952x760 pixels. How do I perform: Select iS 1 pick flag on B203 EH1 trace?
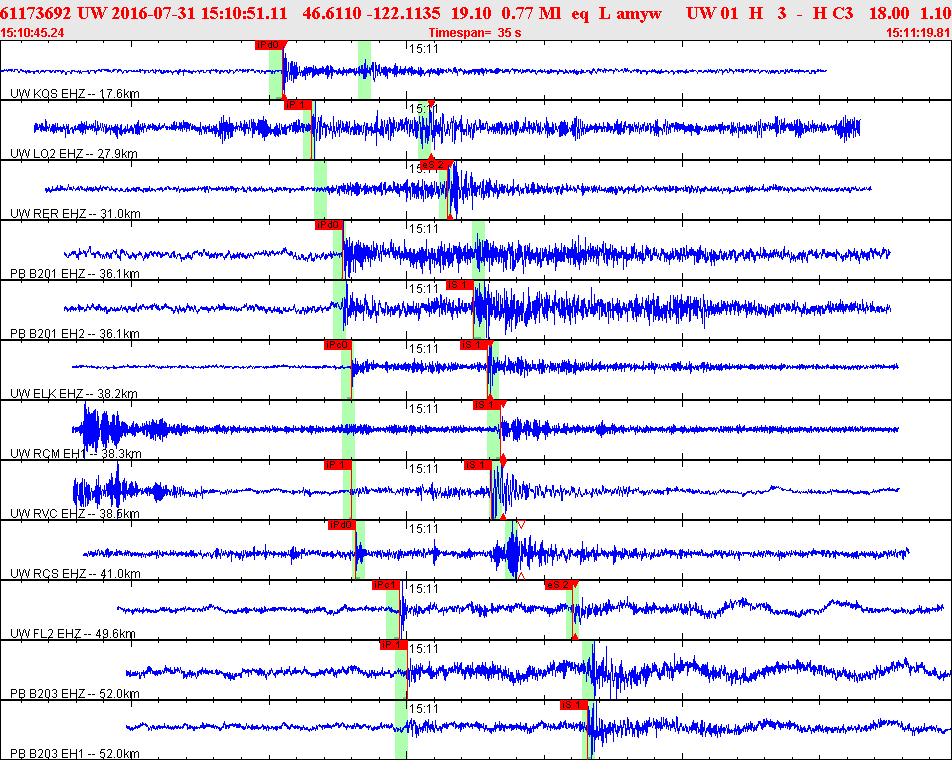click(x=574, y=705)
